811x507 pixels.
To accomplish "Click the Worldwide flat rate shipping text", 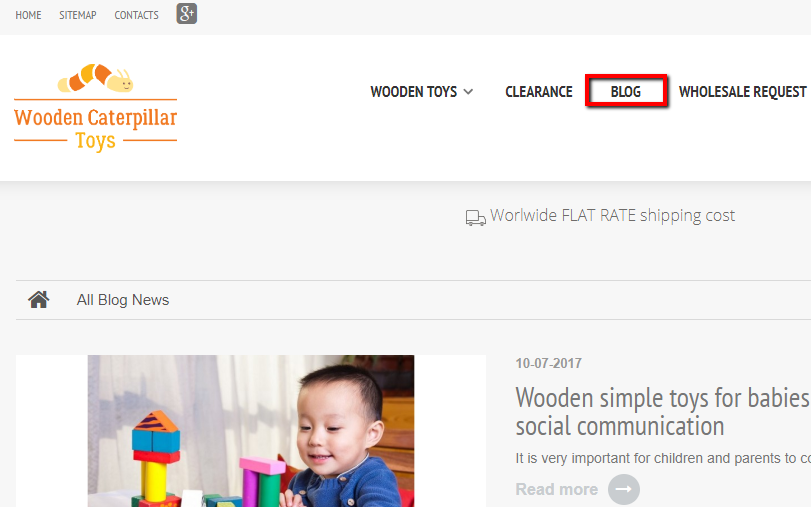I will [612, 215].
